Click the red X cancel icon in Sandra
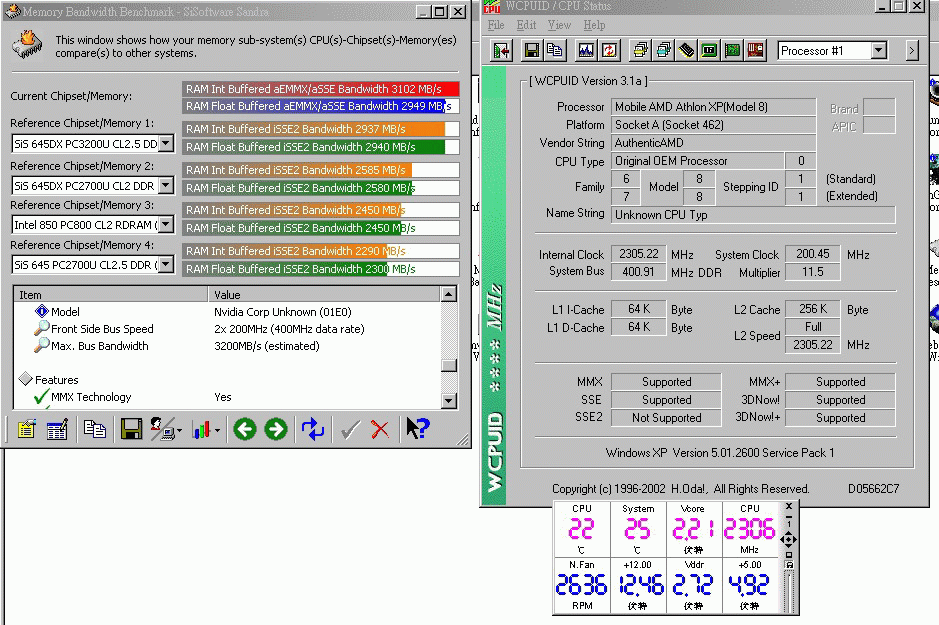Screen dimensions: 939x625 (380, 429)
